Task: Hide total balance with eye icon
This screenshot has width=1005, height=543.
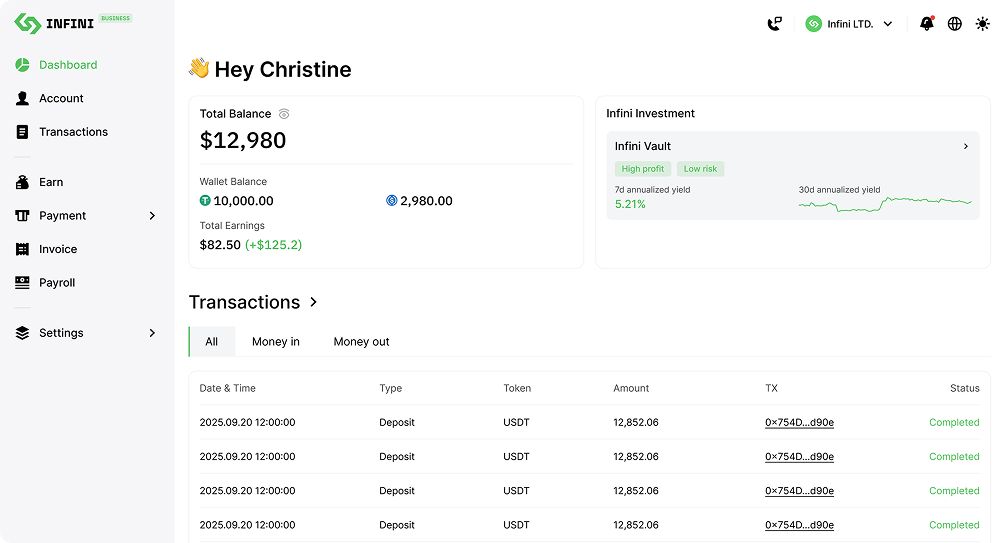Action: click(x=284, y=114)
